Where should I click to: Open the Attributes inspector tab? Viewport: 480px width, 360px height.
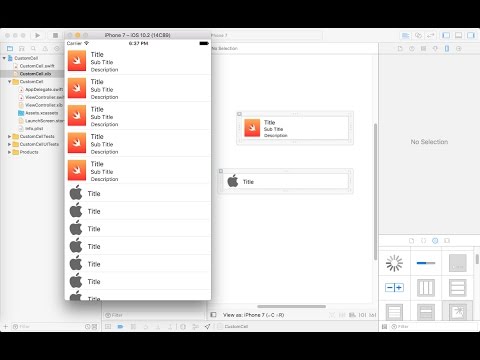click(x=435, y=49)
